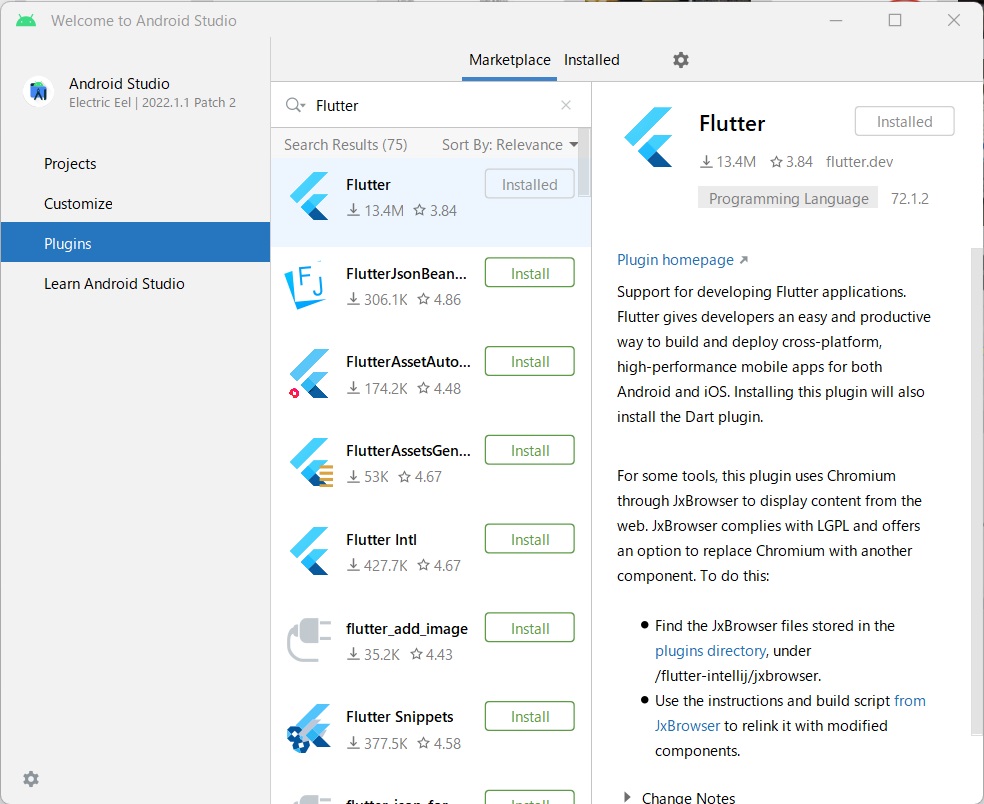Select Projects in the left sidebar

coord(70,163)
